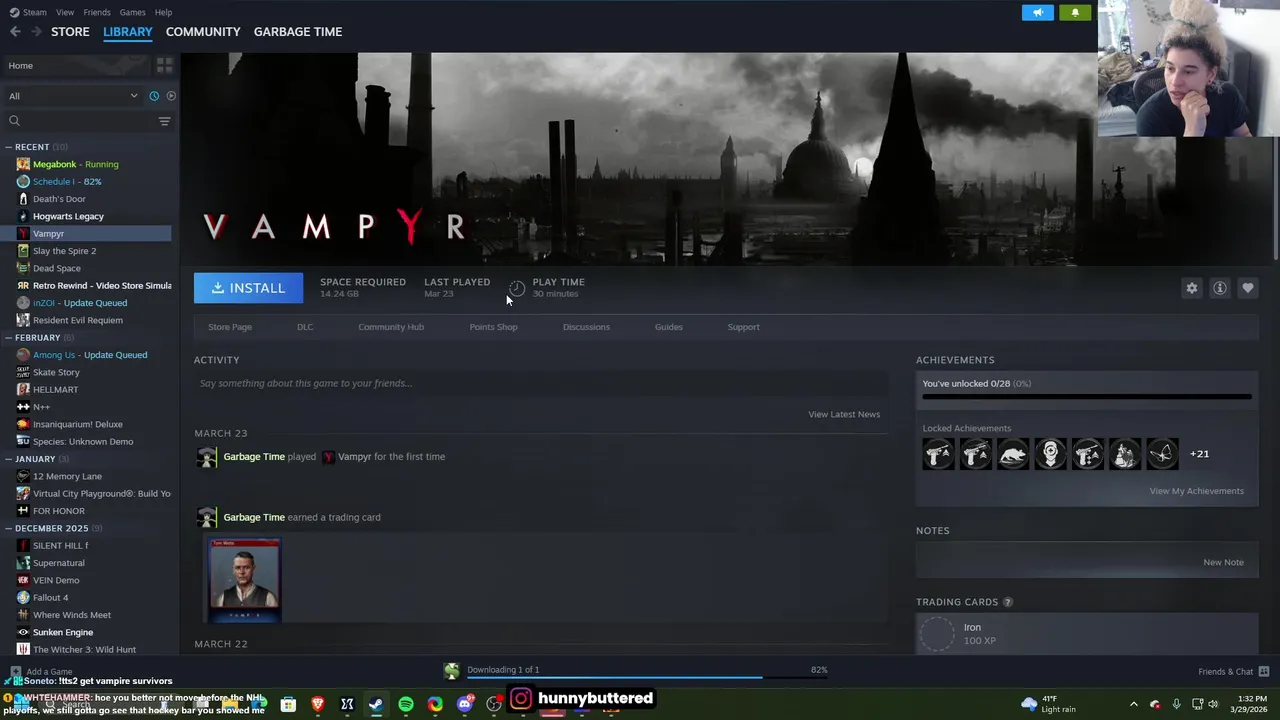The image size is (1280, 720).
Task: Open Spotify from the taskbar
Action: coord(406,704)
